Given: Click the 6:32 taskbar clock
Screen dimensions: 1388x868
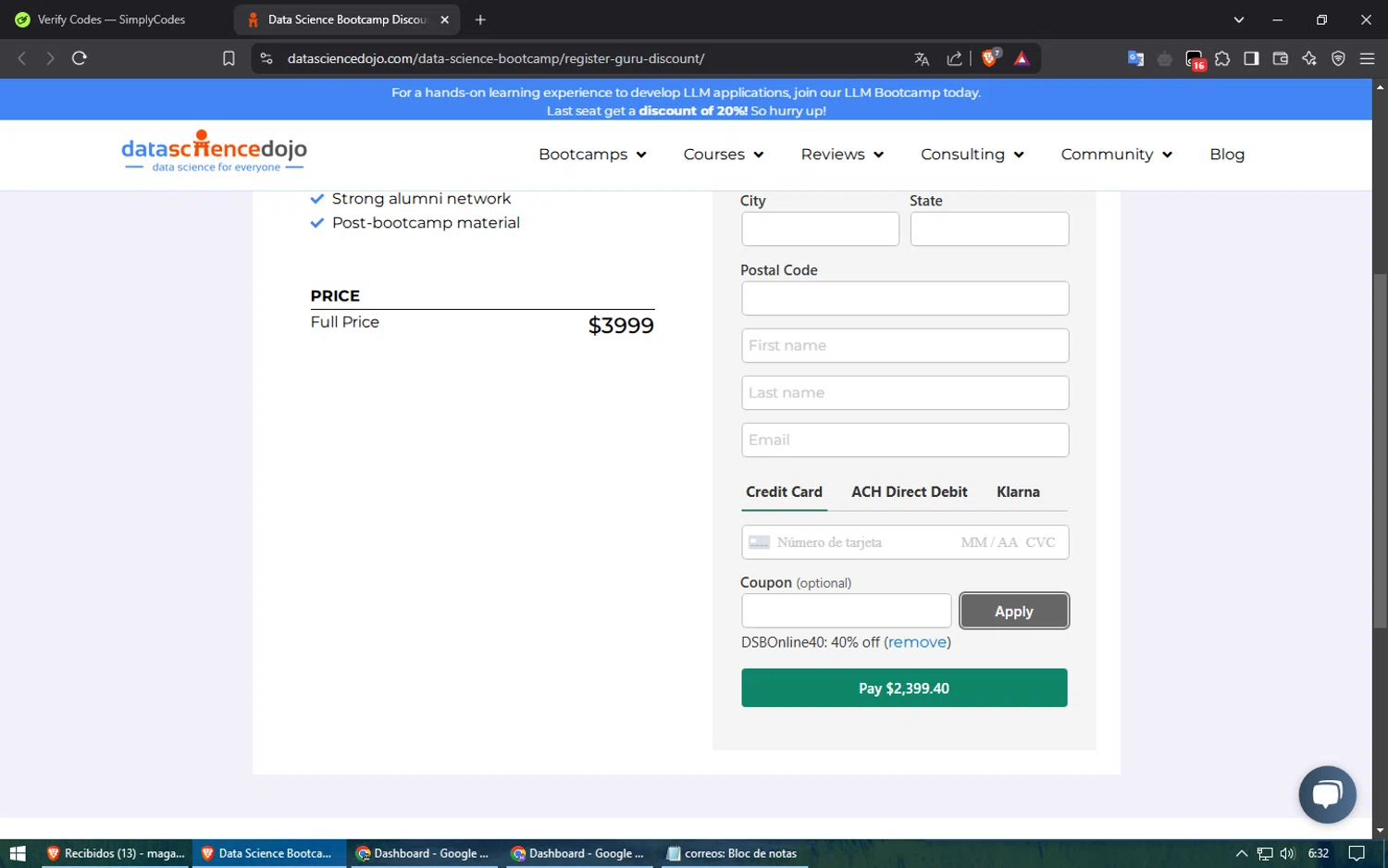Looking at the screenshot, I should [1319, 853].
